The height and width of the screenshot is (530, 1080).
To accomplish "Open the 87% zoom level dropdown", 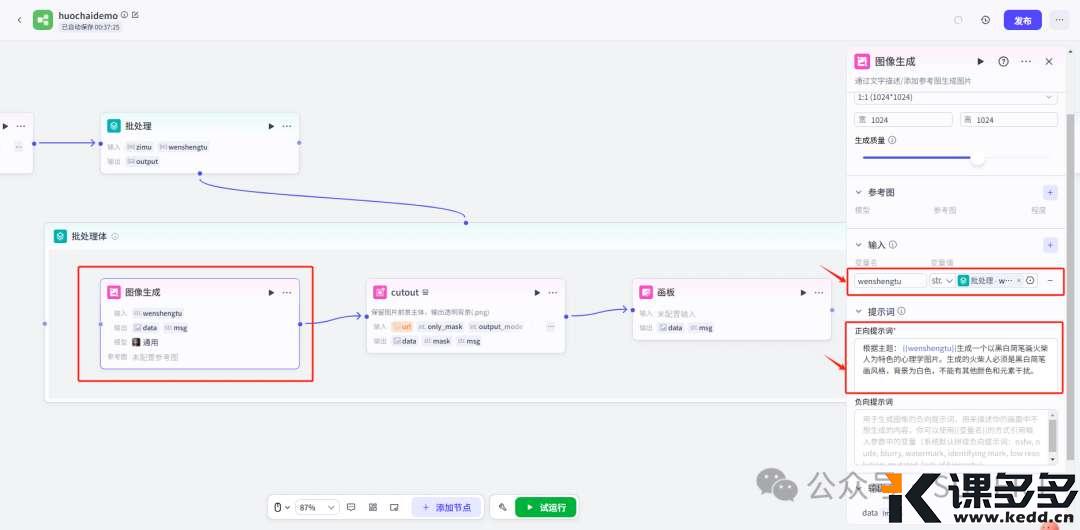I will [x=317, y=507].
